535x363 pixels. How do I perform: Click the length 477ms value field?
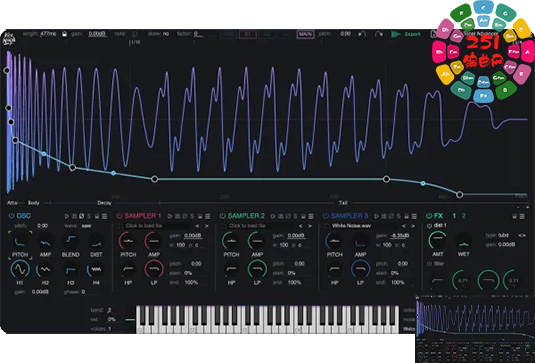click(48, 34)
